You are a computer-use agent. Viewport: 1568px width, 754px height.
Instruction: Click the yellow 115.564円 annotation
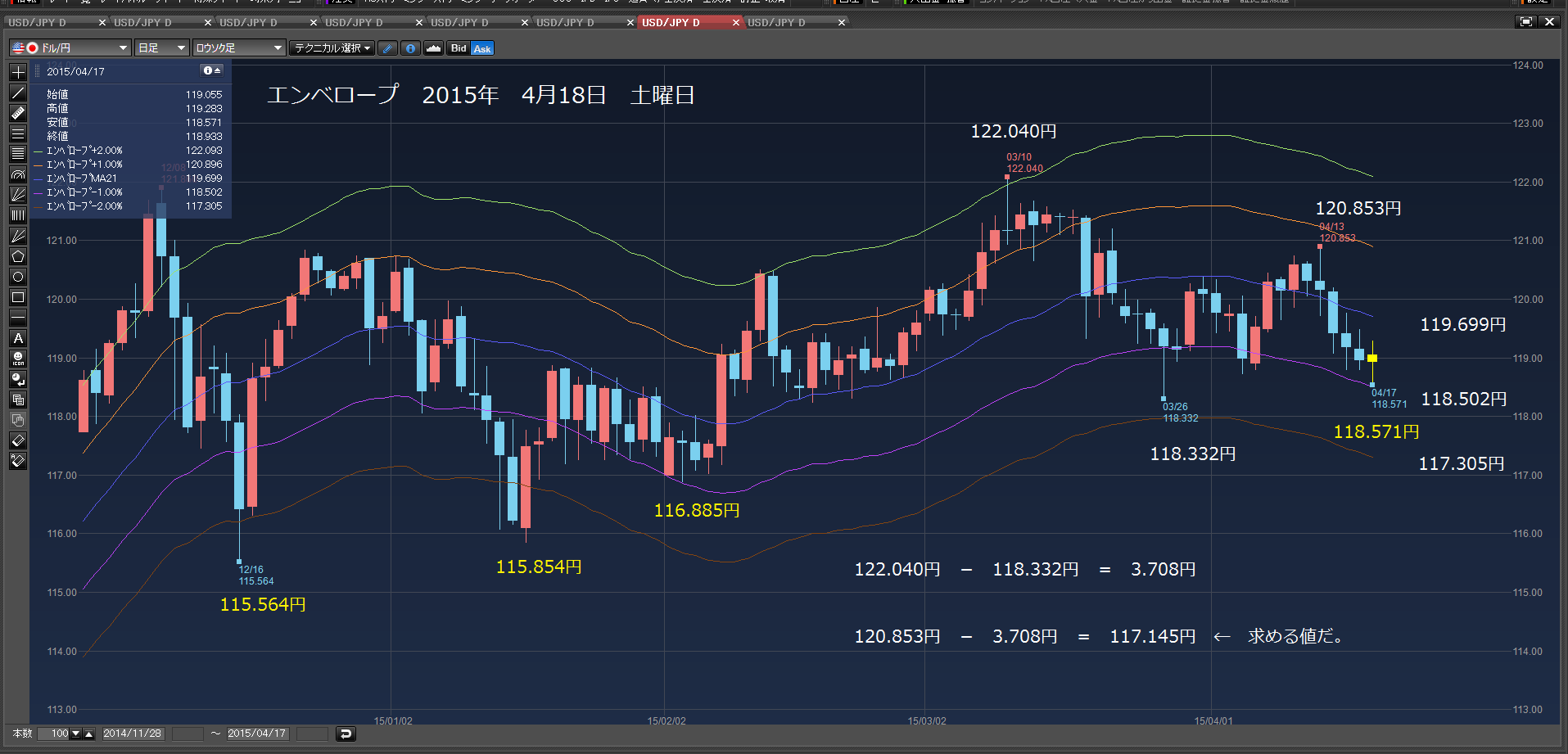pyautogui.click(x=263, y=604)
